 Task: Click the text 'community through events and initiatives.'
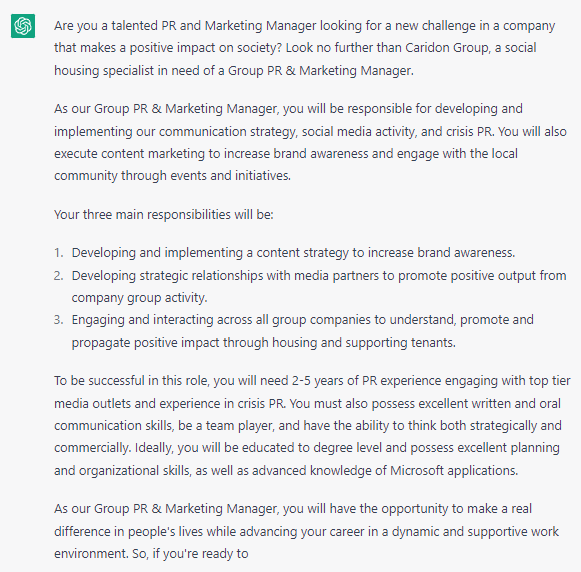[172, 176]
